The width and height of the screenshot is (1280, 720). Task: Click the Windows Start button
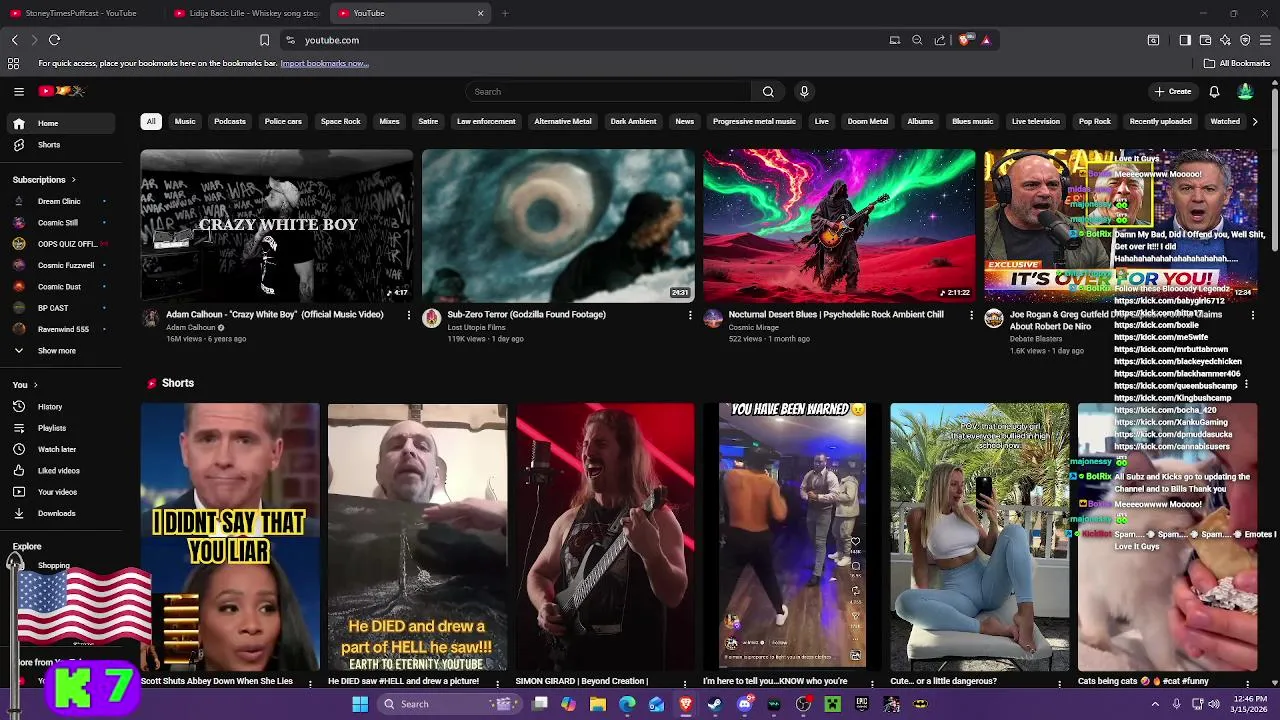(x=360, y=704)
